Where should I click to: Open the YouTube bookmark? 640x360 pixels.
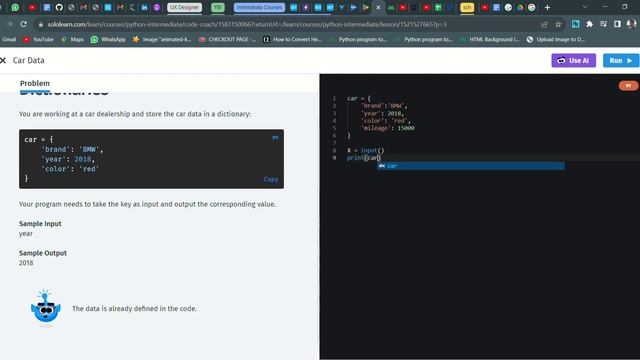tap(38, 39)
